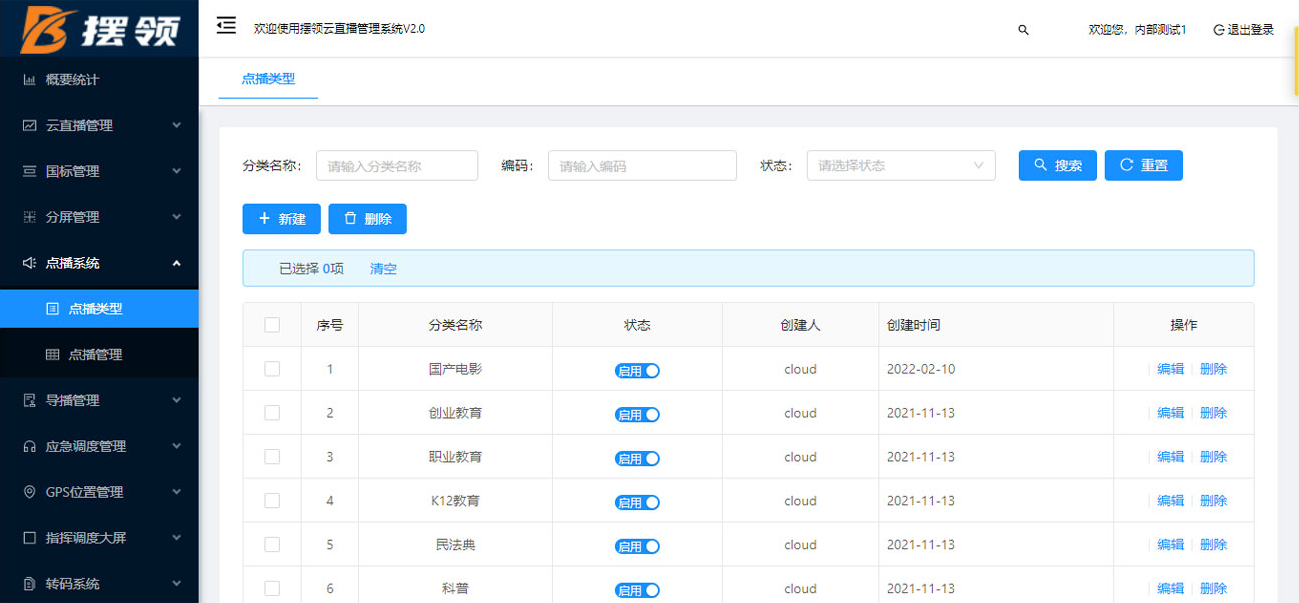Image resolution: width=1299 pixels, height=603 pixels.
Task: Expand the 国标管理 sidebar menu
Action: pyautogui.click(x=99, y=171)
